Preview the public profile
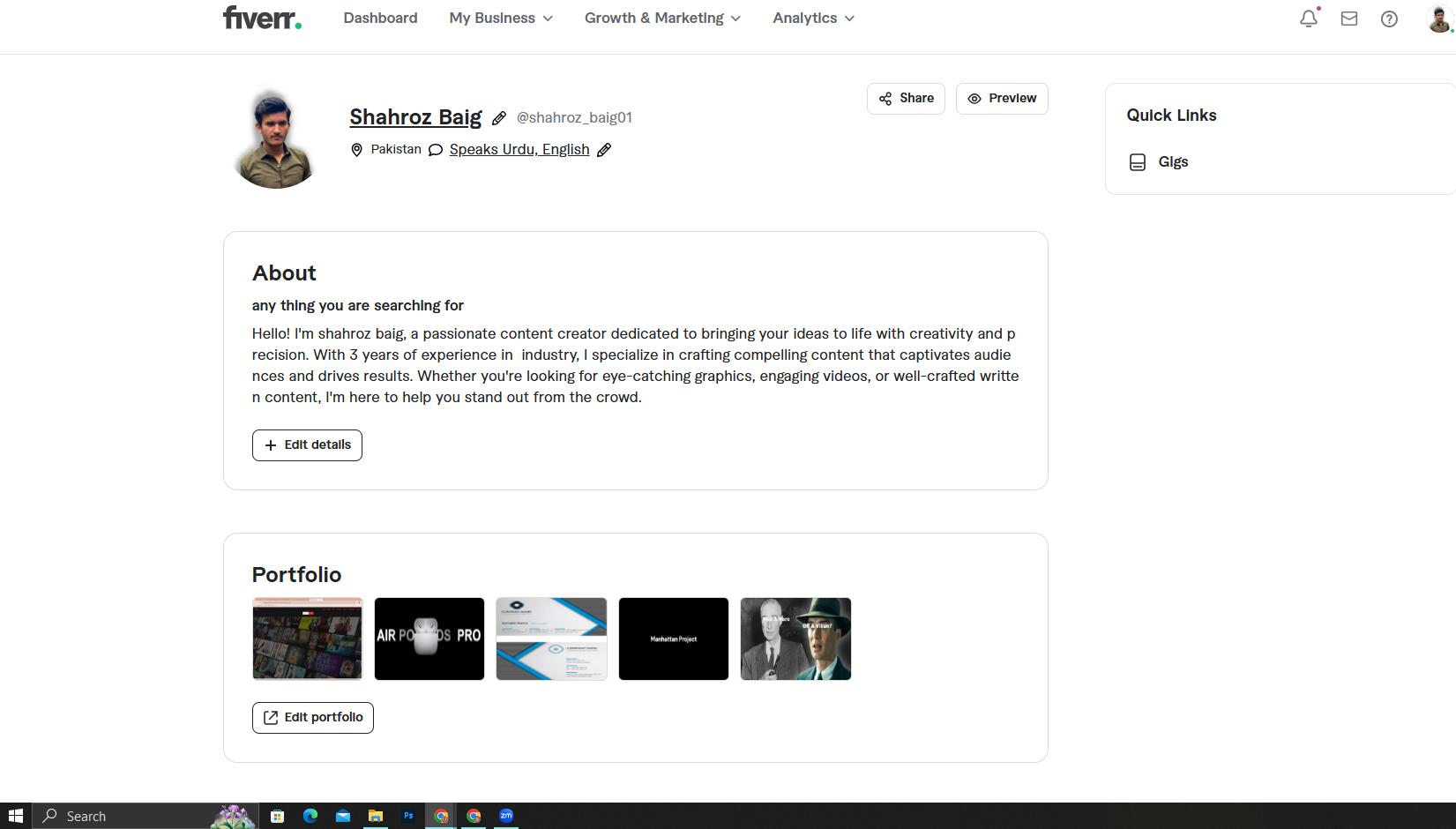This screenshot has width=1456, height=829. click(x=1002, y=99)
